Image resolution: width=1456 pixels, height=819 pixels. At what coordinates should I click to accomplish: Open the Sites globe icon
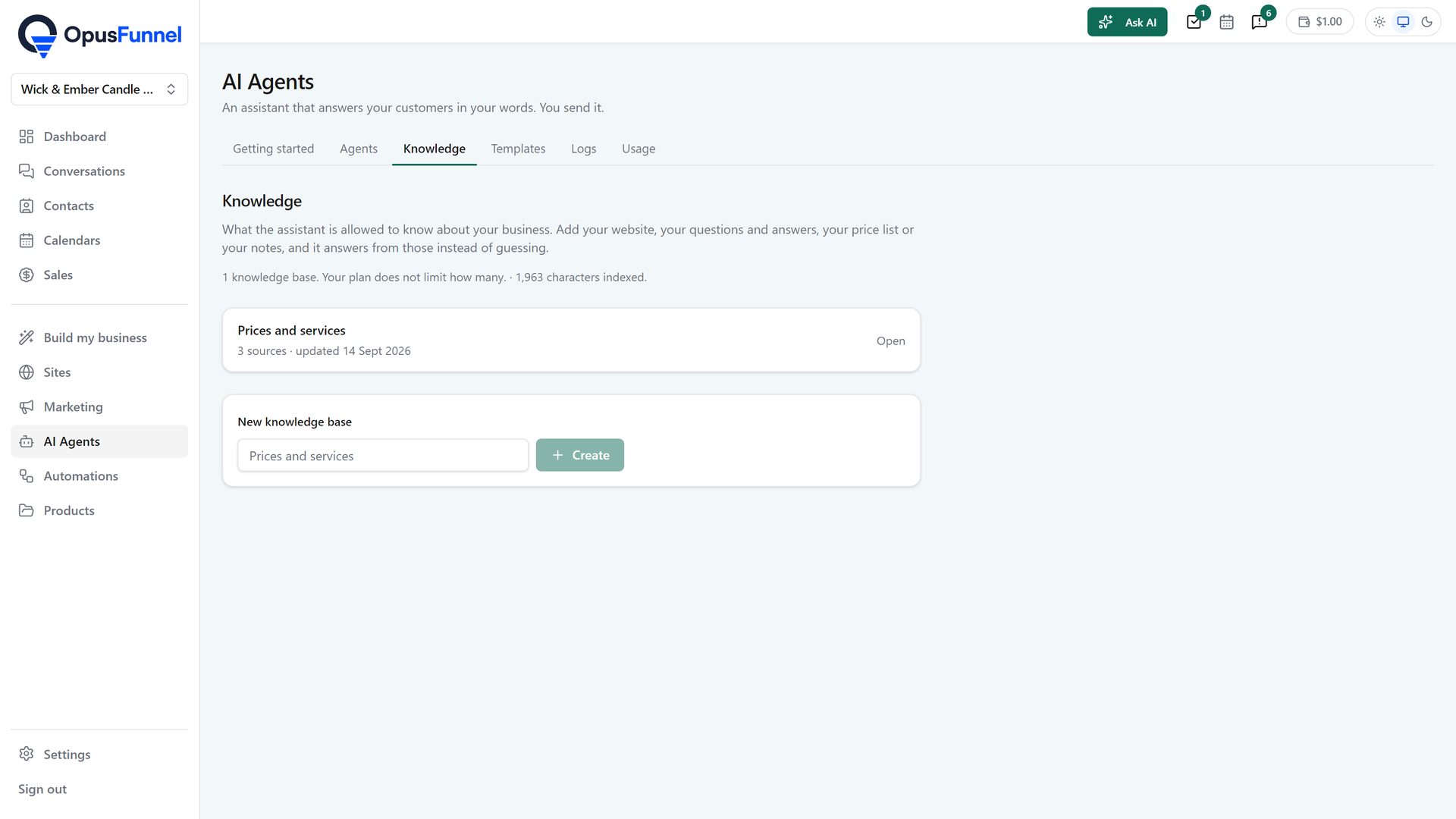coord(27,372)
